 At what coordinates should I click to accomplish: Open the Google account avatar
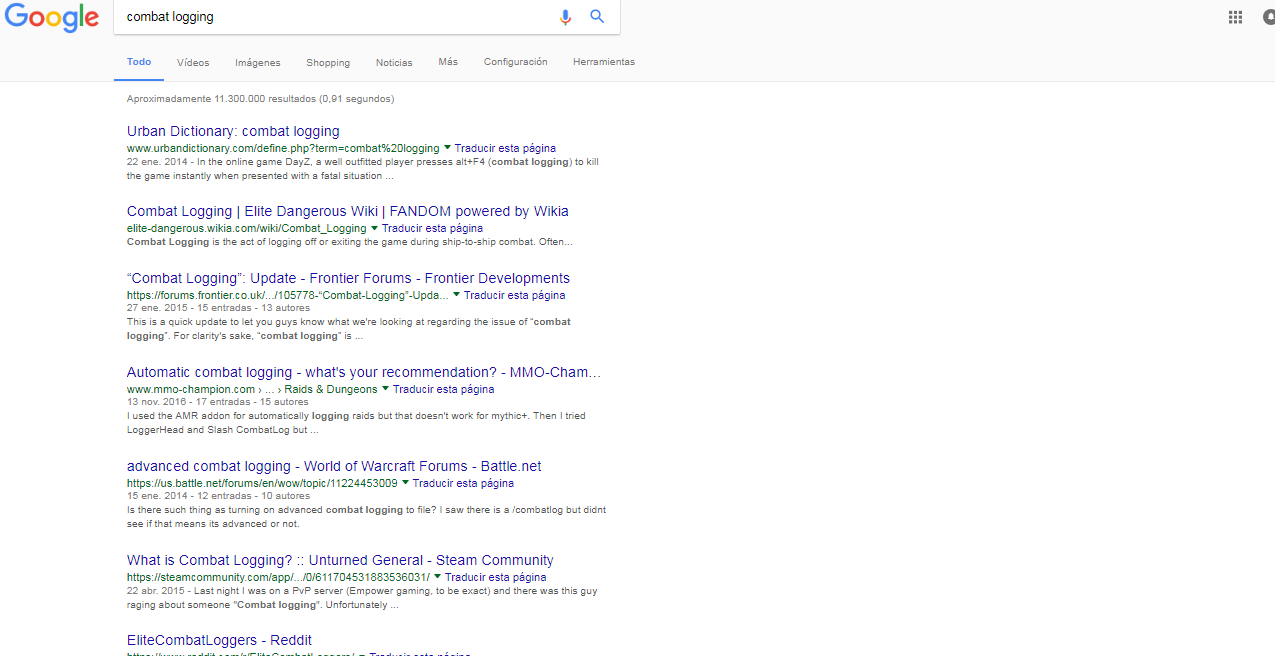coord(1269,17)
